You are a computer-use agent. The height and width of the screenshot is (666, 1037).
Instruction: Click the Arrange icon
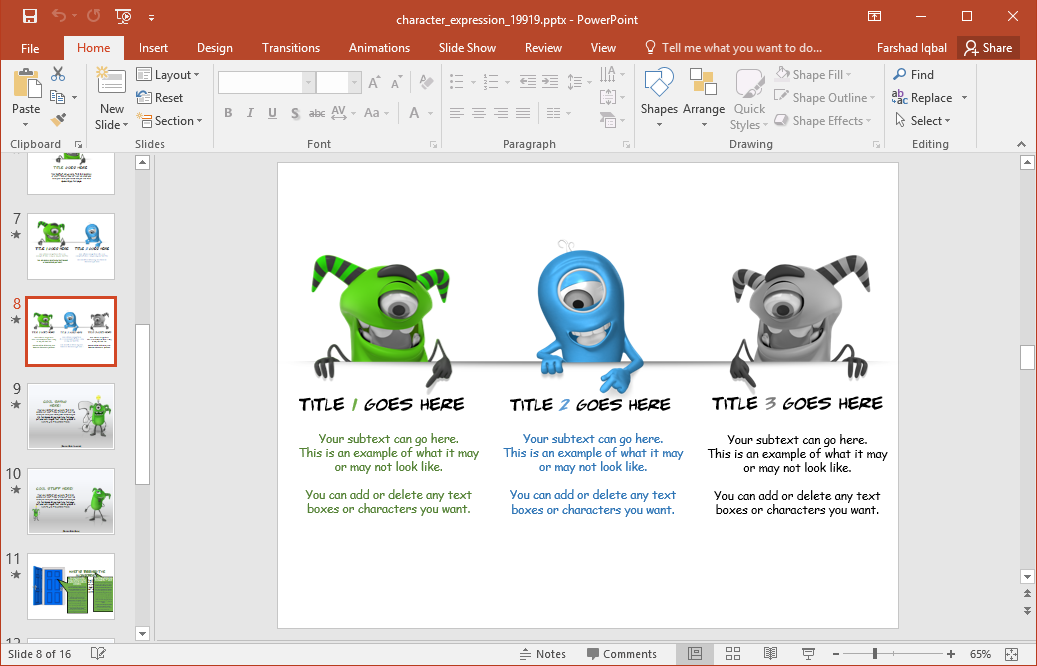click(703, 83)
